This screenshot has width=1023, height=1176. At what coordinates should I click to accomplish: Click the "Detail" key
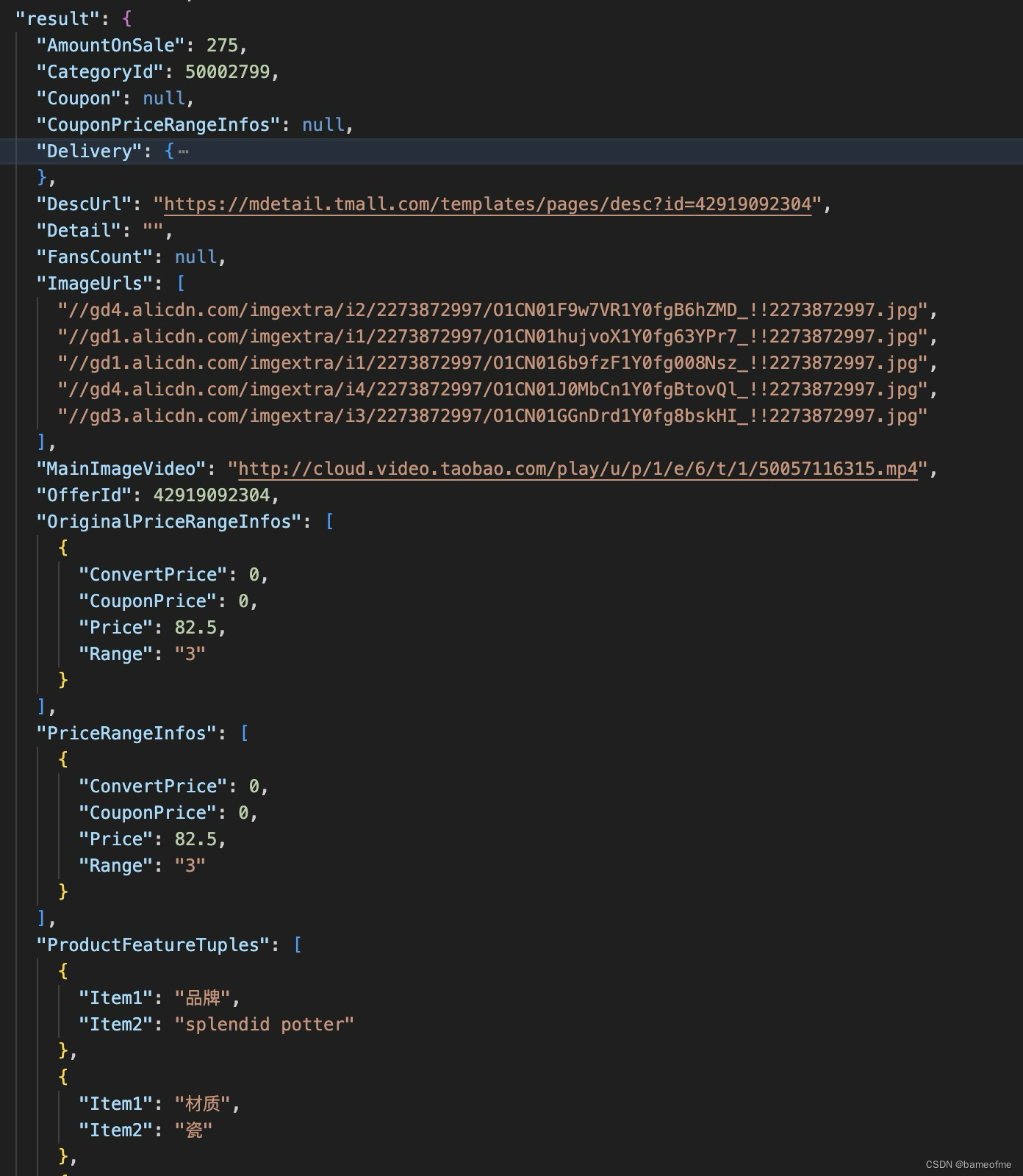point(79,231)
